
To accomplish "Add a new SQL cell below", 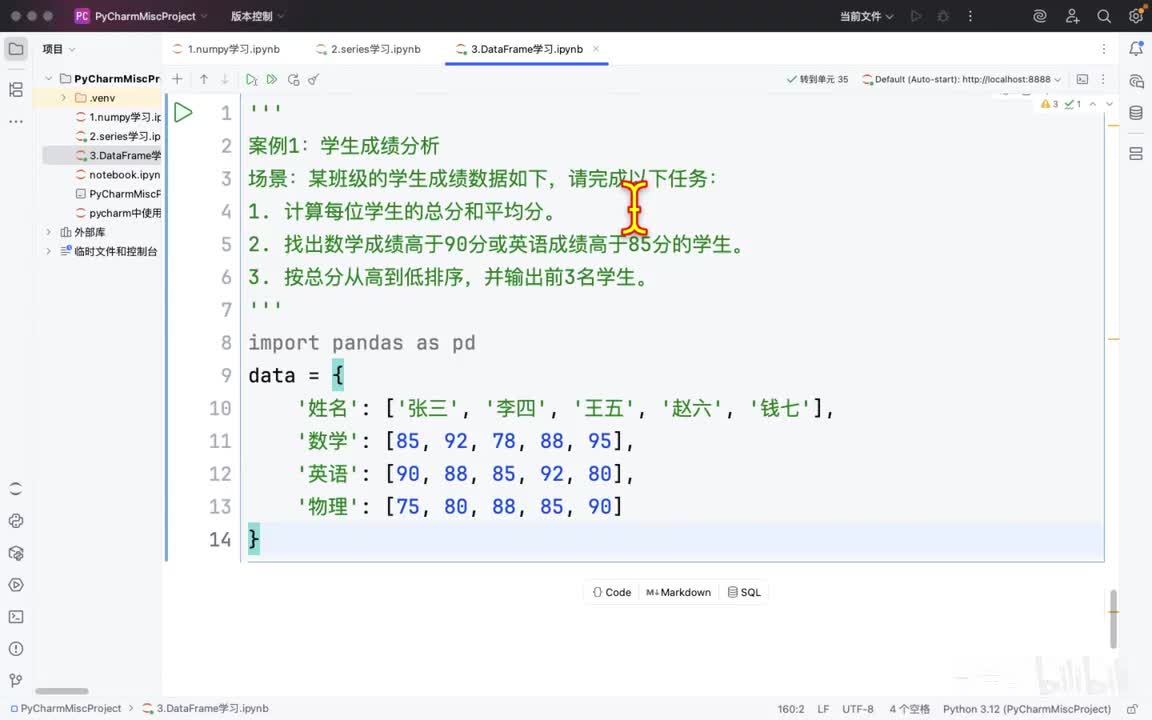I will click(x=744, y=592).
